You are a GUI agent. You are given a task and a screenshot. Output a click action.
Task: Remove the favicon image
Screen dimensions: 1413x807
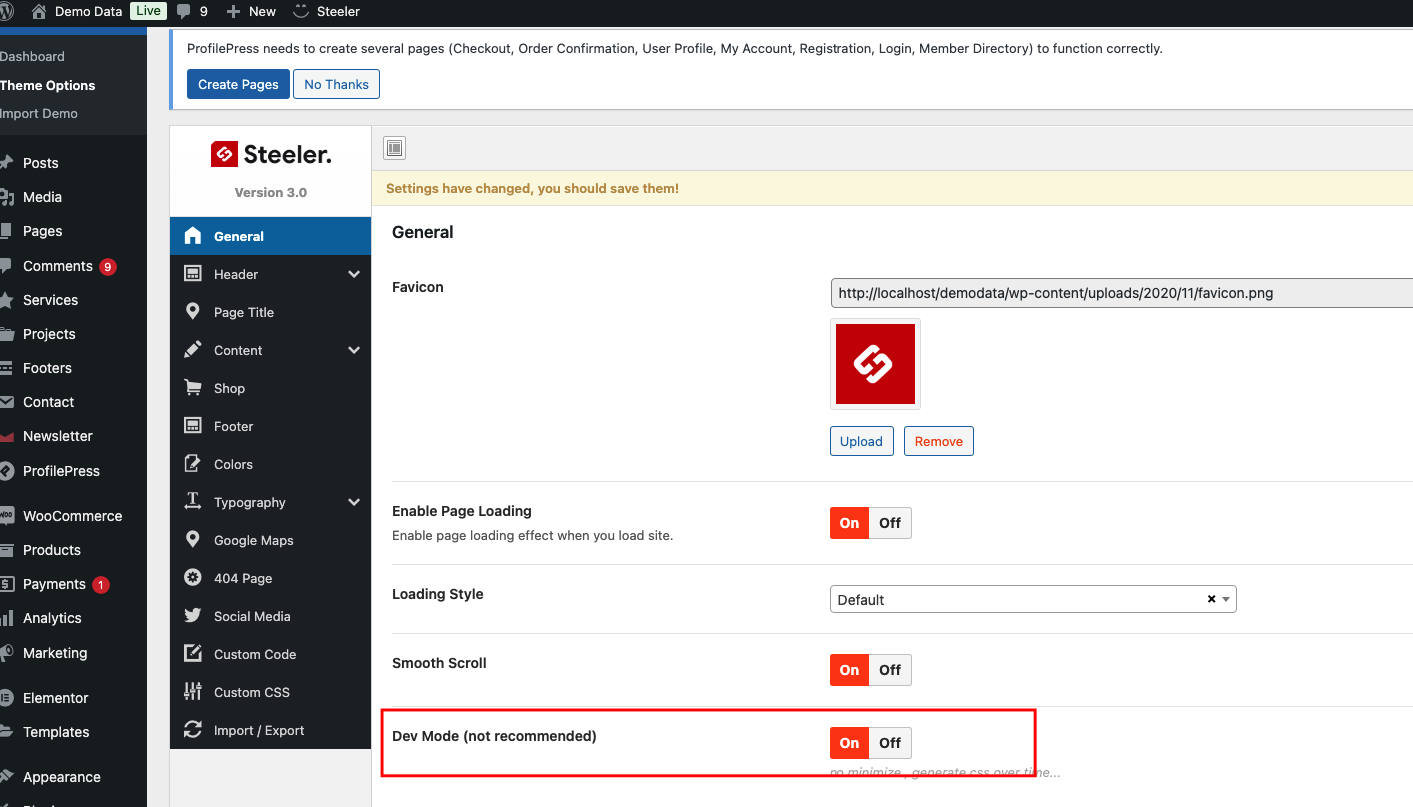[938, 441]
